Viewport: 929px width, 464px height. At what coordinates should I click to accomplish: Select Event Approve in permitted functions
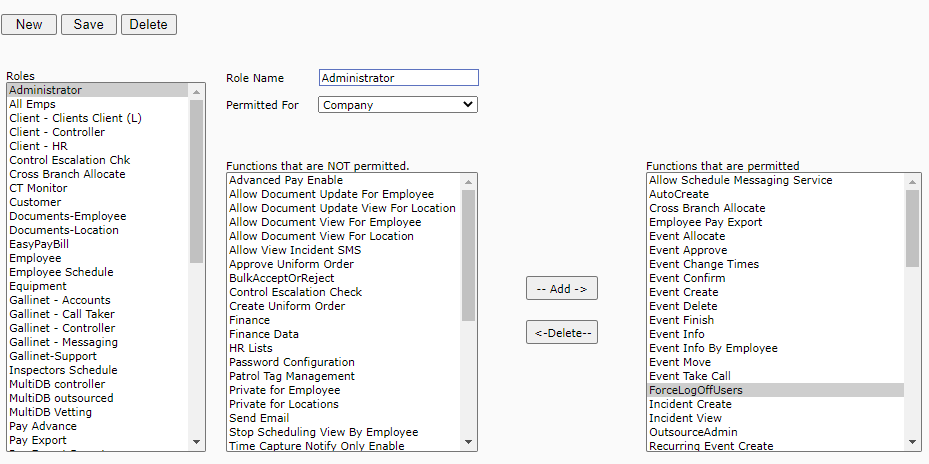688,250
